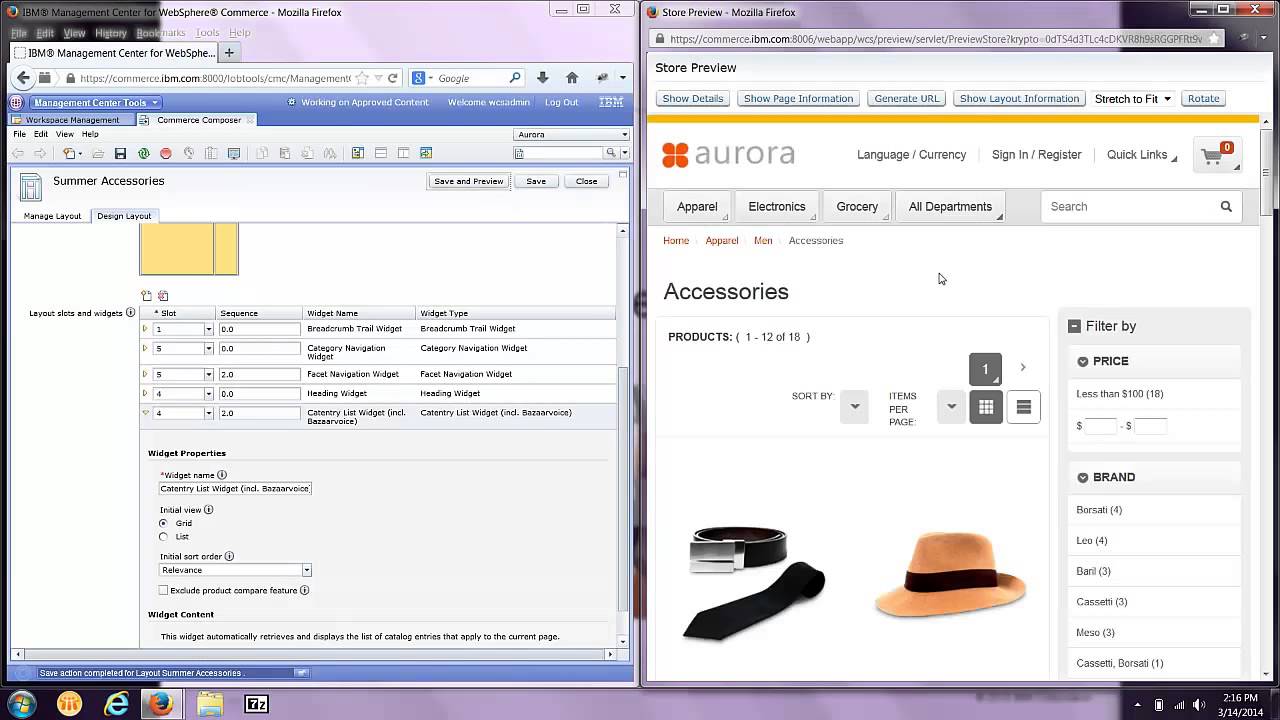Click the search button icon in Composer find box
This screenshot has width=1280, height=720.
tap(610, 153)
